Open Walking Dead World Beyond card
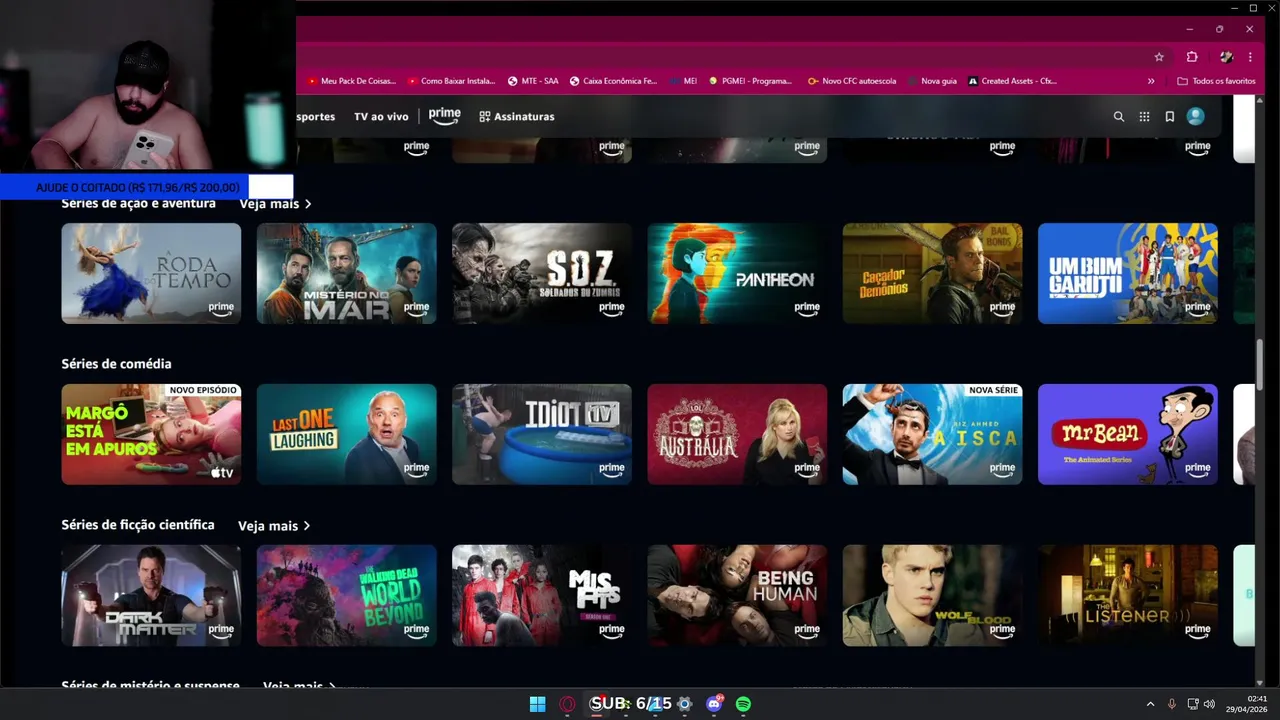 tap(346, 595)
